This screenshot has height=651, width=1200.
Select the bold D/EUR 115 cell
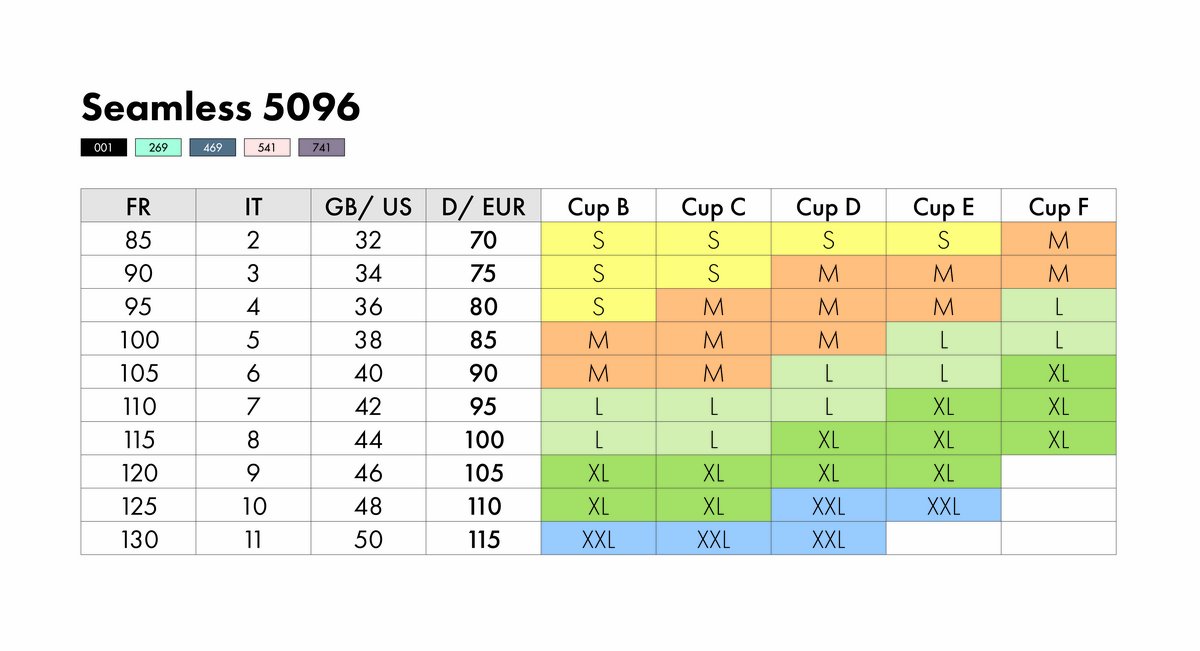483,539
